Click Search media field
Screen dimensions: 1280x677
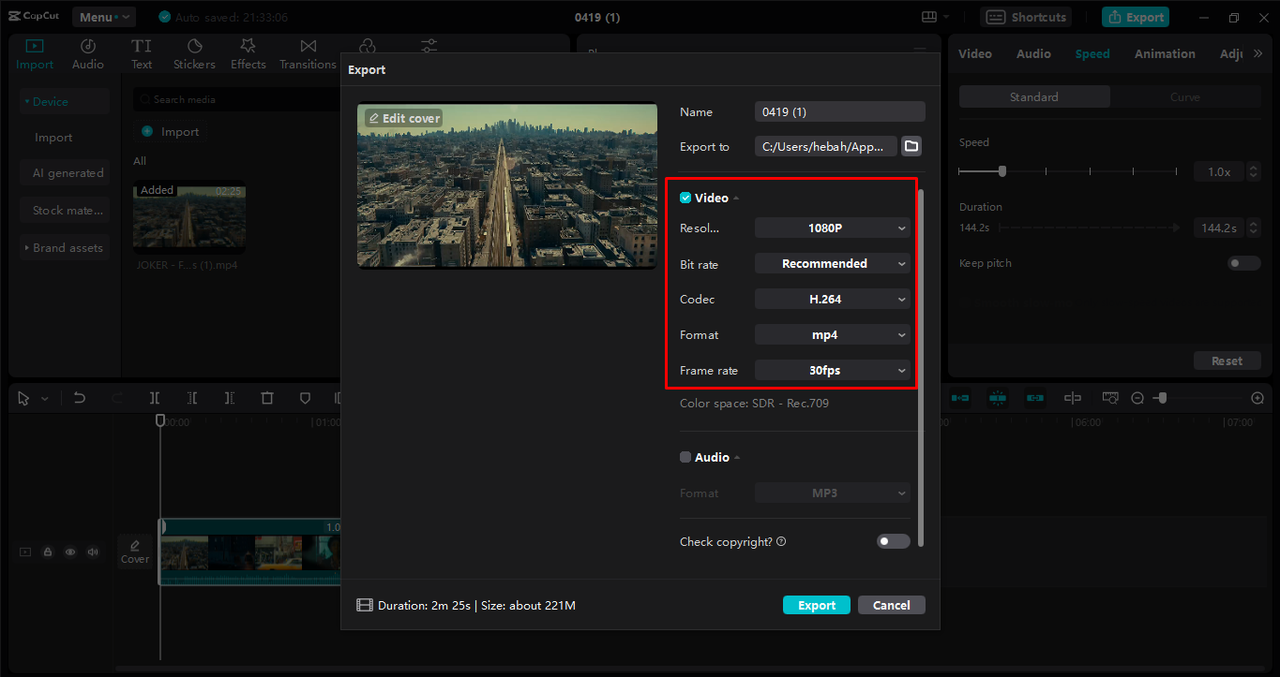tap(236, 100)
